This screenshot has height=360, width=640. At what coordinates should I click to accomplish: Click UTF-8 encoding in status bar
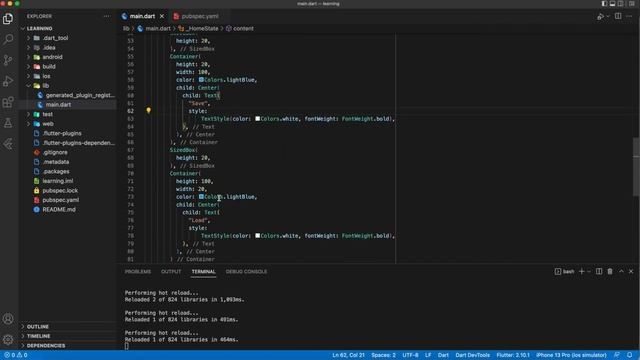410,355
